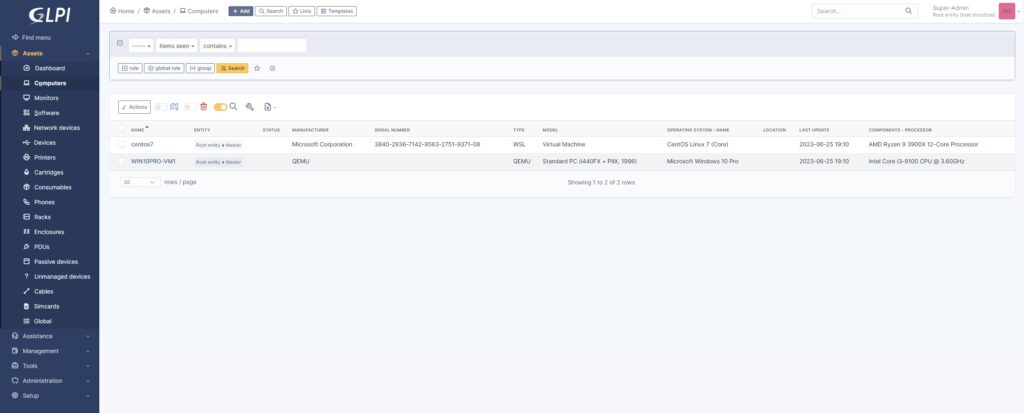Expand the Assistance menu
Screen dimensions: 1024x413
(x=50, y=336)
